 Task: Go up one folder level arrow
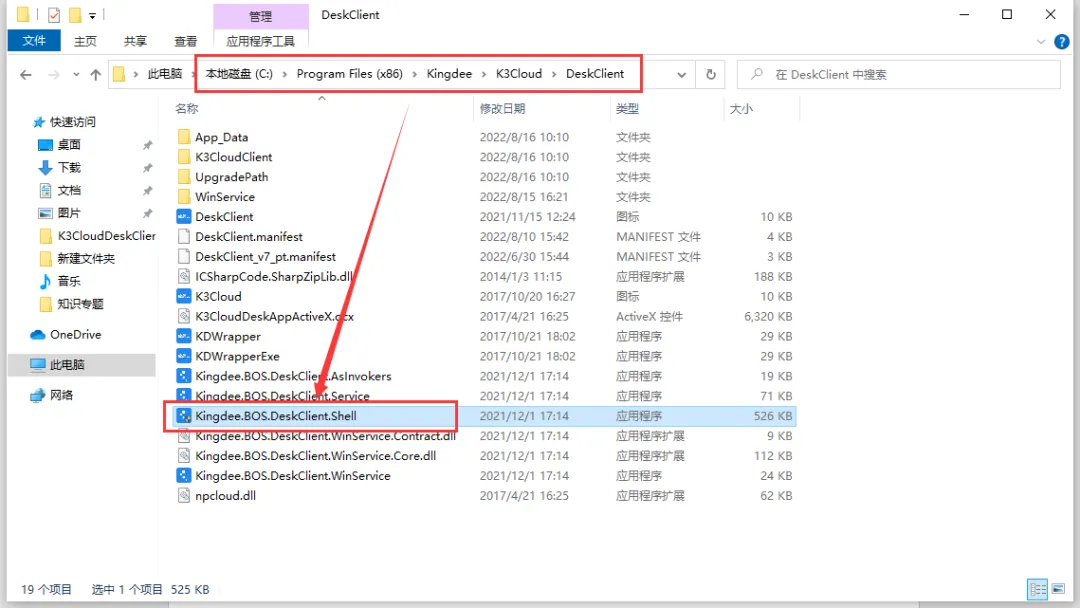point(96,74)
